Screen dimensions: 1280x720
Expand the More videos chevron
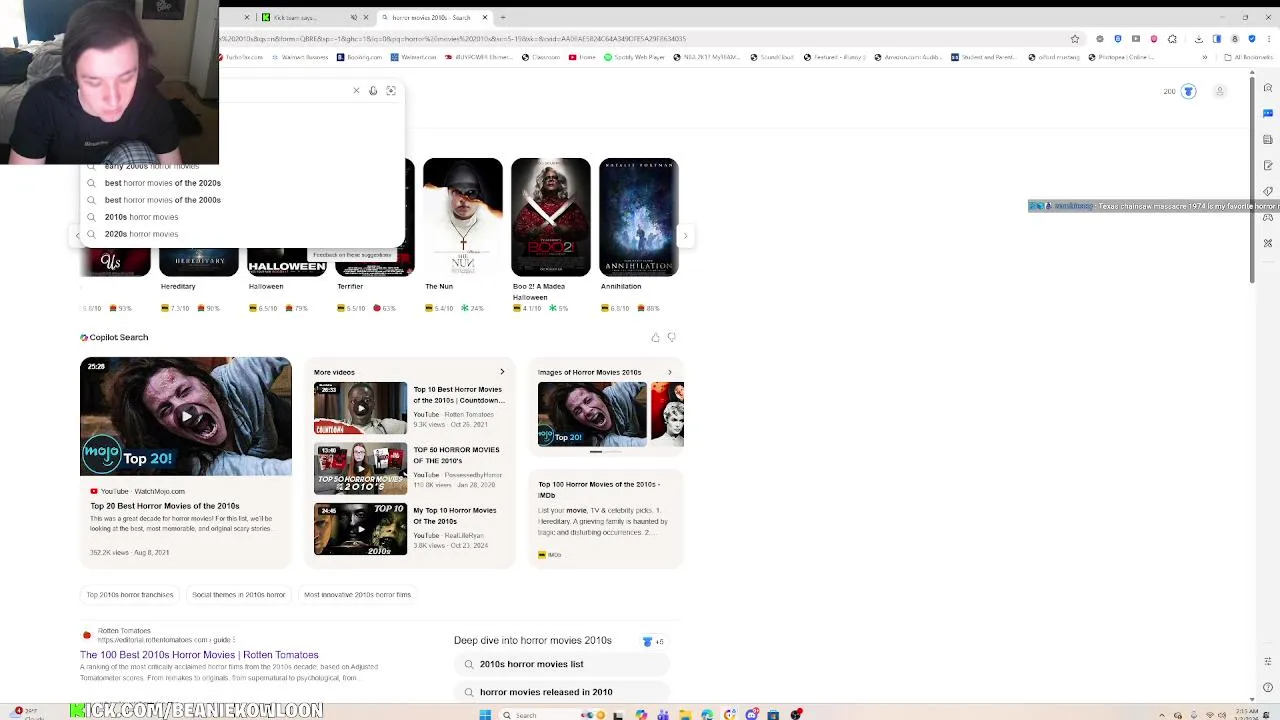(x=502, y=372)
